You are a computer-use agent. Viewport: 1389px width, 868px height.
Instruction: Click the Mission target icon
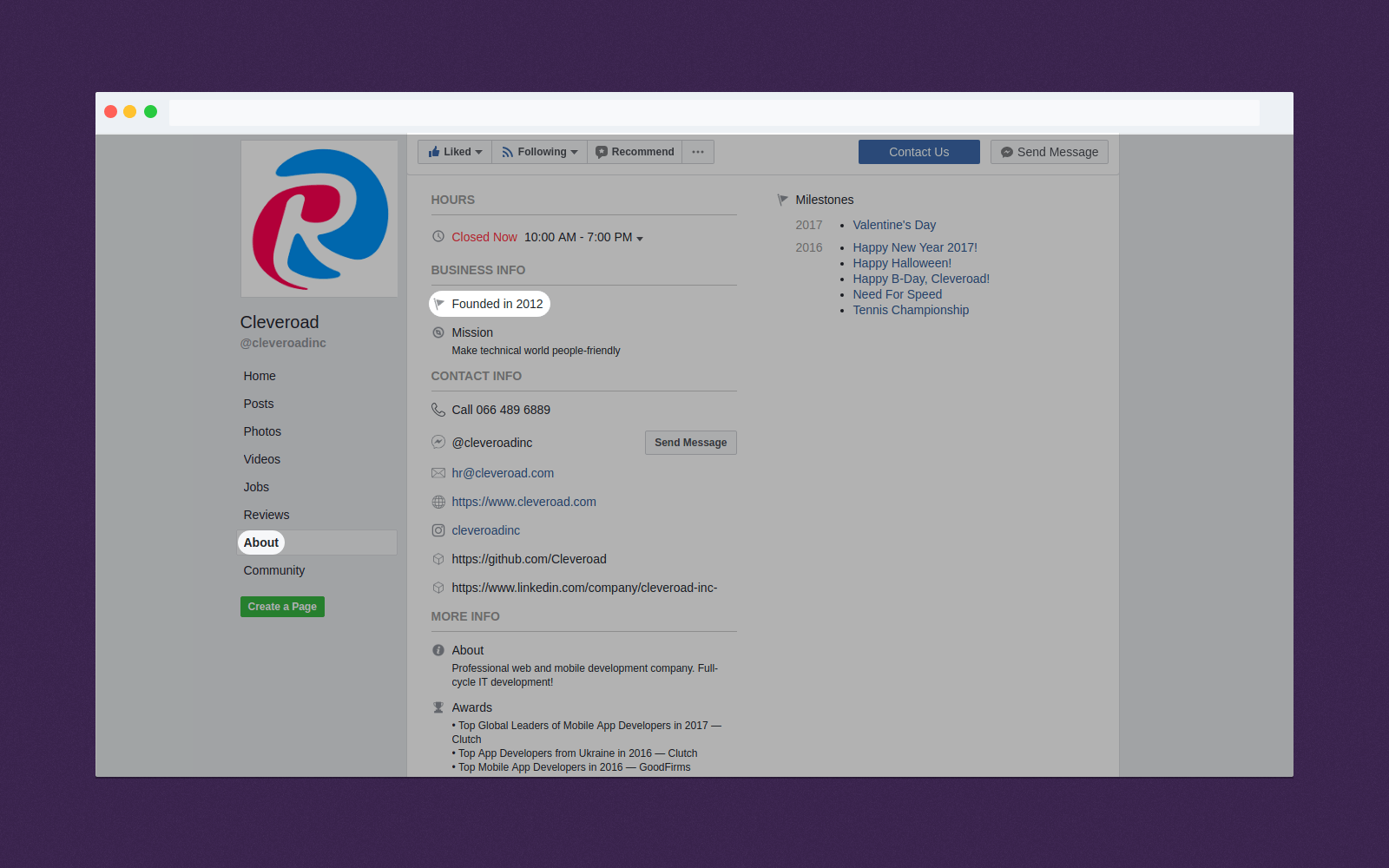(438, 332)
